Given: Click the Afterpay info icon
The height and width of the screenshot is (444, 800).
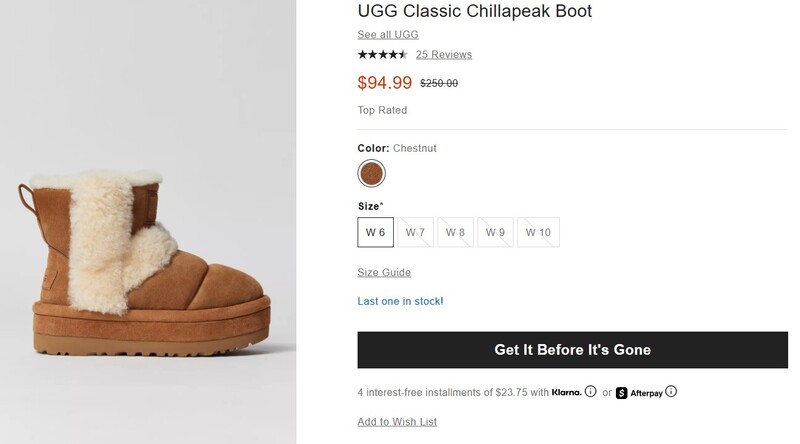Looking at the screenshot, I should tap(671, 392).
